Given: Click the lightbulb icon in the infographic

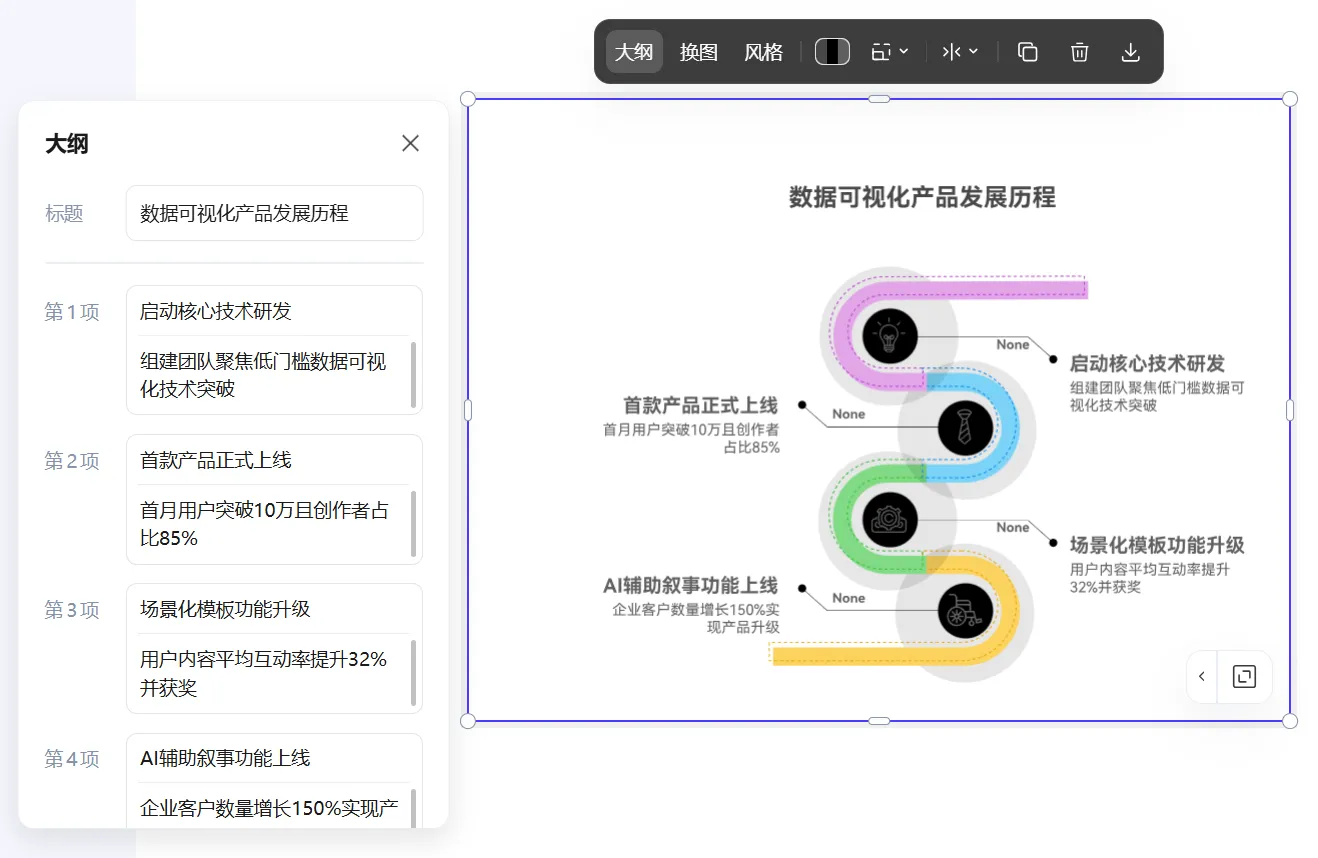Looking at the screenshot, I should tap(889, 336).
